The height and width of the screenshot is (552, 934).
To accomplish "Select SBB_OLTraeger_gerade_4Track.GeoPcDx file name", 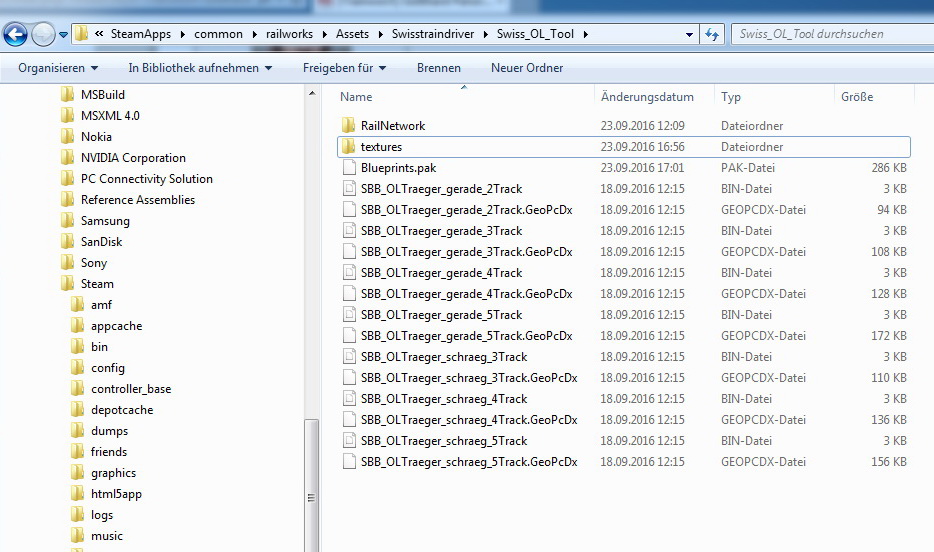I will (x=466, y=294).
